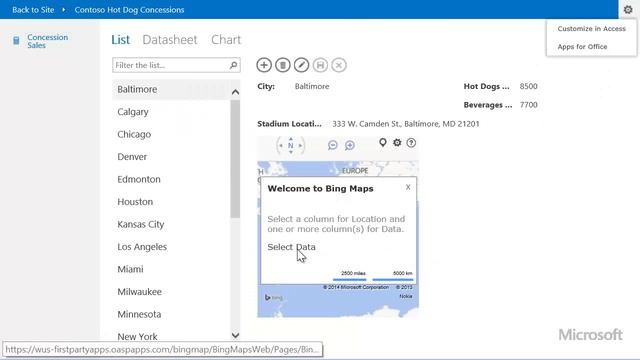The image size is (640, 360).
Task: Zoom in on the Bing map
Action: 350,145
